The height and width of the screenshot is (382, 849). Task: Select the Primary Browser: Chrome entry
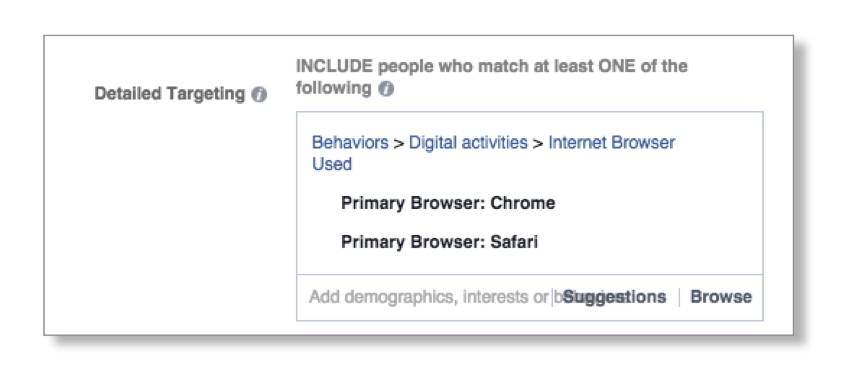tap(448, 203)
